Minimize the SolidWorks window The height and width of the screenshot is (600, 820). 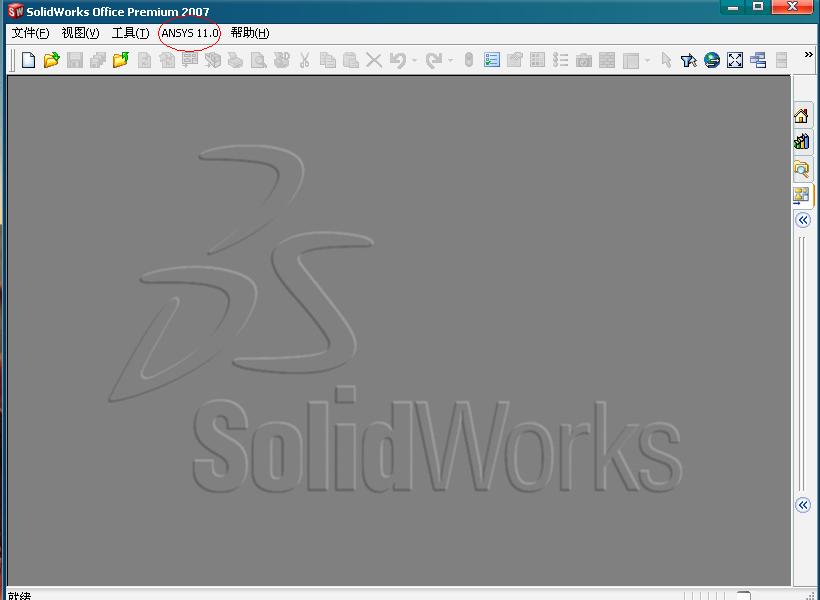point(733,7)
